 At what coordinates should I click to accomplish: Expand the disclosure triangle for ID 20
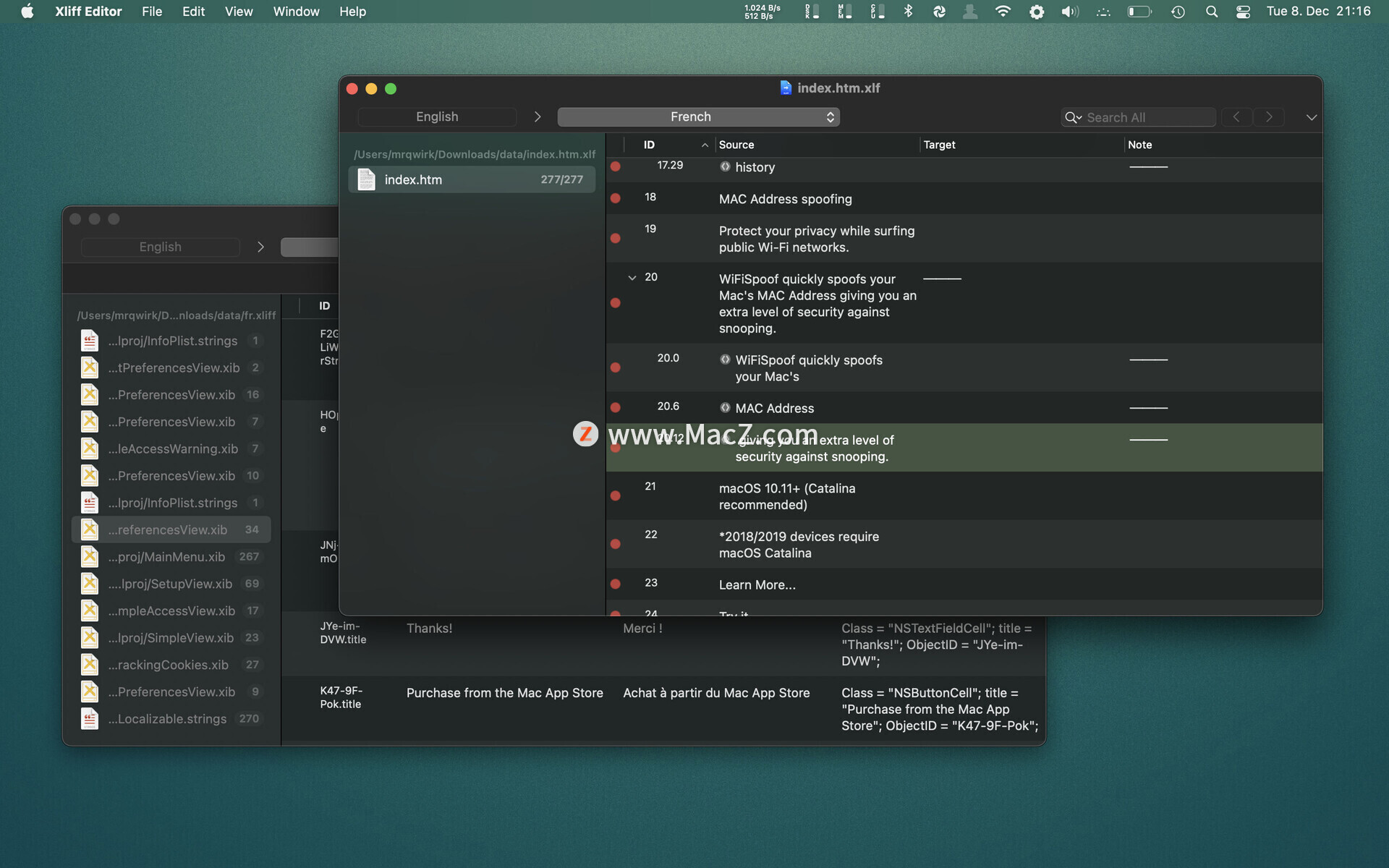[632, 278]
